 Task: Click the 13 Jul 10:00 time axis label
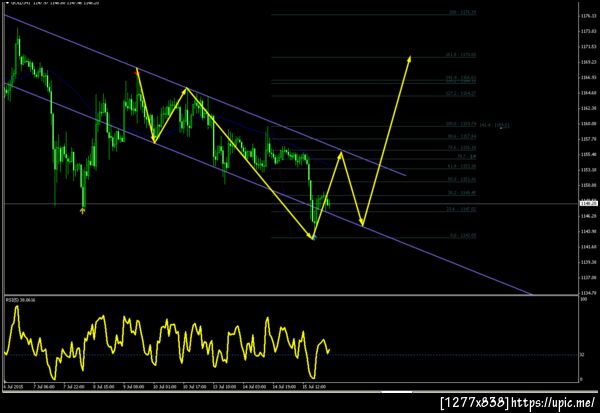point(225,387)
